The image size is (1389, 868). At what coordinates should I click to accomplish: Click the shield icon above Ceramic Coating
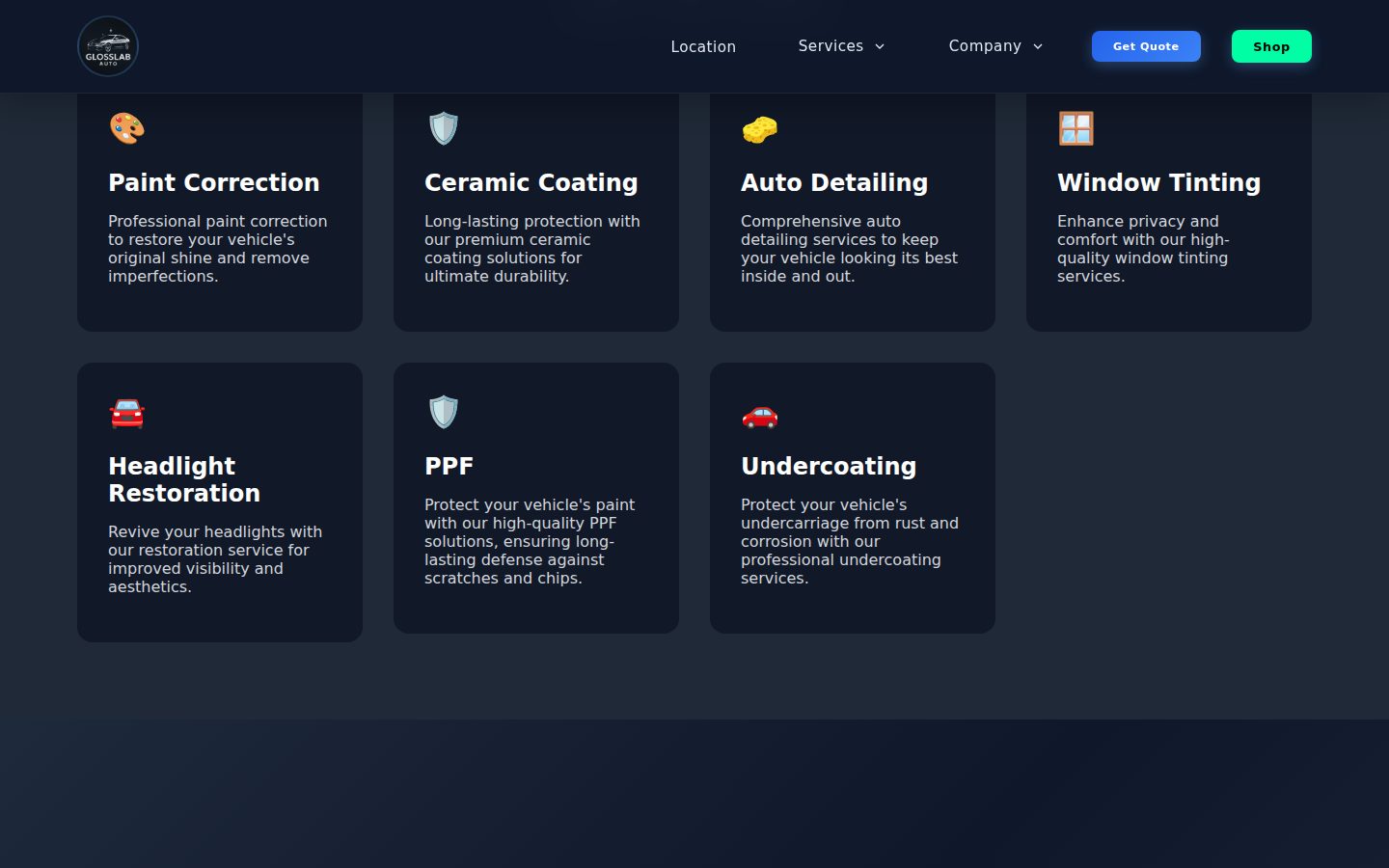click(x=443, y=128)
